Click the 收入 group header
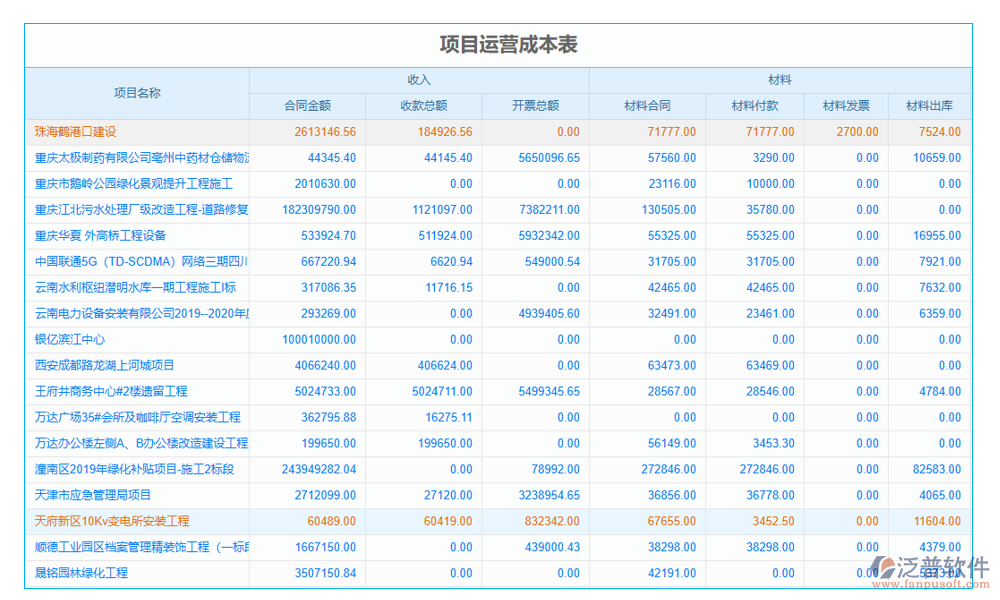This screenshot has height=600, width=1000. pos(418,80)
